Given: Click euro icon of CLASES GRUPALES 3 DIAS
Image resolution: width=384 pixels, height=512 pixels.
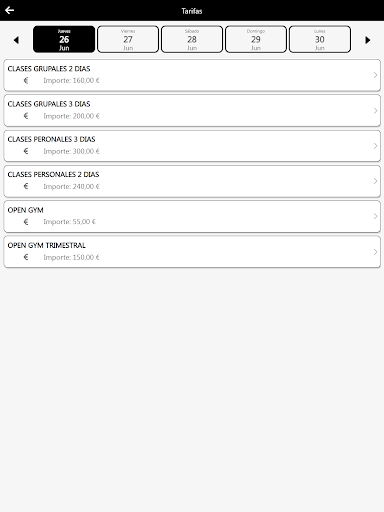Looking at the screenshot, I should pos(26,116).
